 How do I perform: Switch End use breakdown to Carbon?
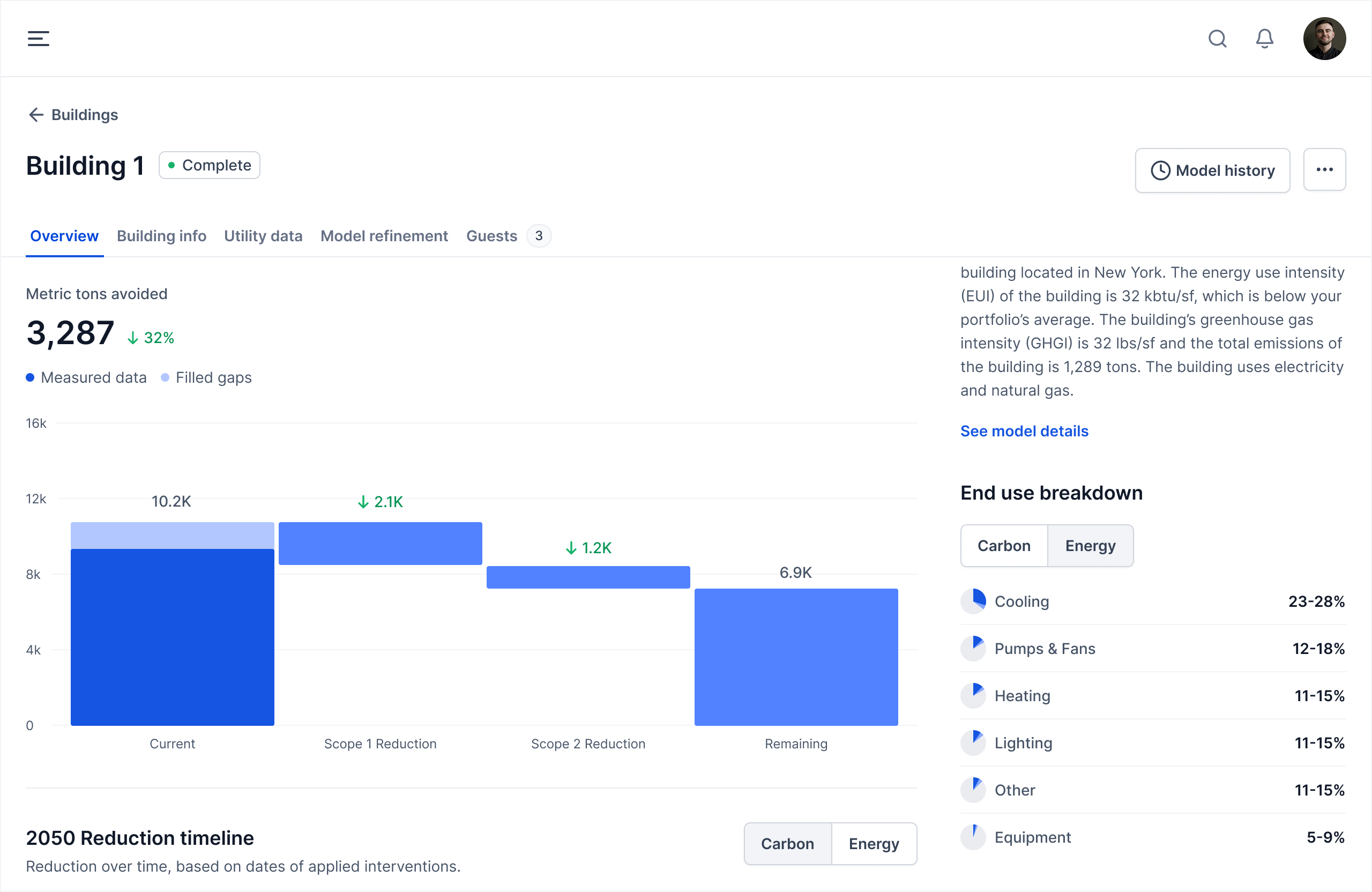(1004, 546)
